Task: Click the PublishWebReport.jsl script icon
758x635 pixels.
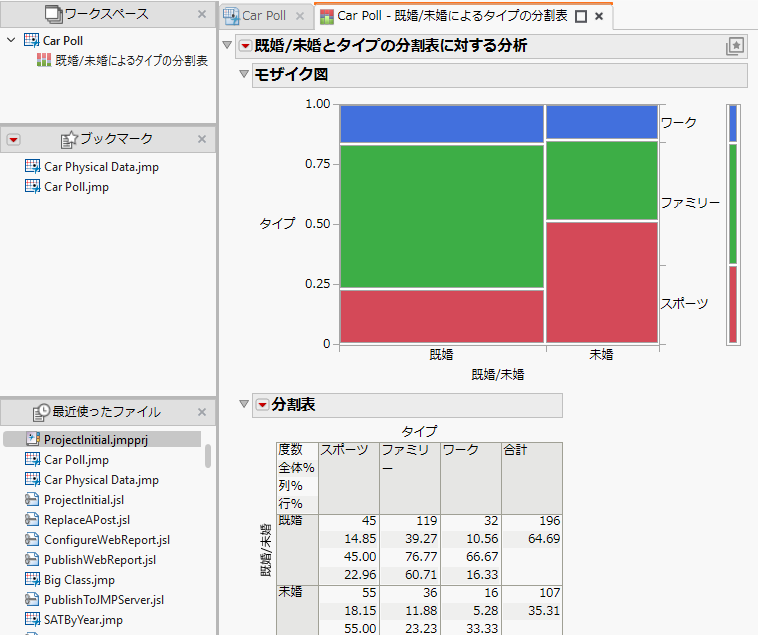Action: coord(32,559)
